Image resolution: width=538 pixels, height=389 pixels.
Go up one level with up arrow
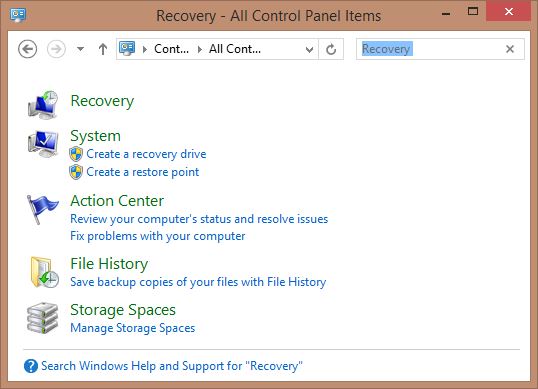click(103, 49)
